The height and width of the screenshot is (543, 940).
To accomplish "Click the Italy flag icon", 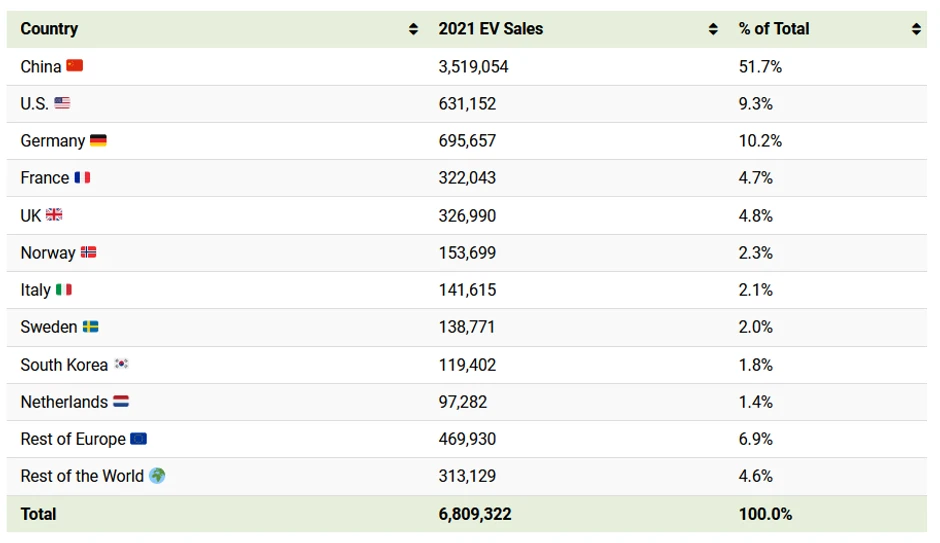I will point(64,290).
